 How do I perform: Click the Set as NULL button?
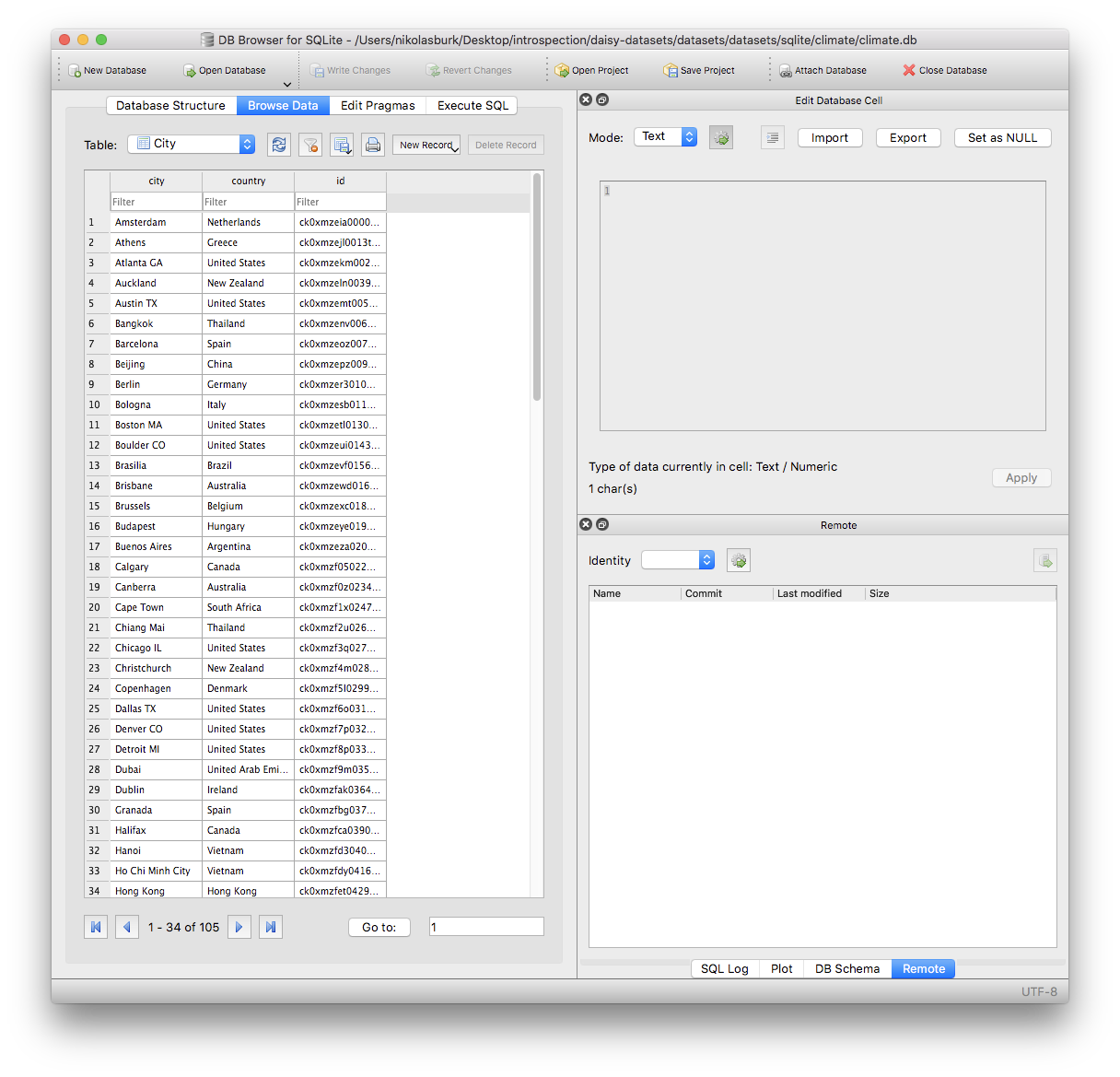point(1002,137)
